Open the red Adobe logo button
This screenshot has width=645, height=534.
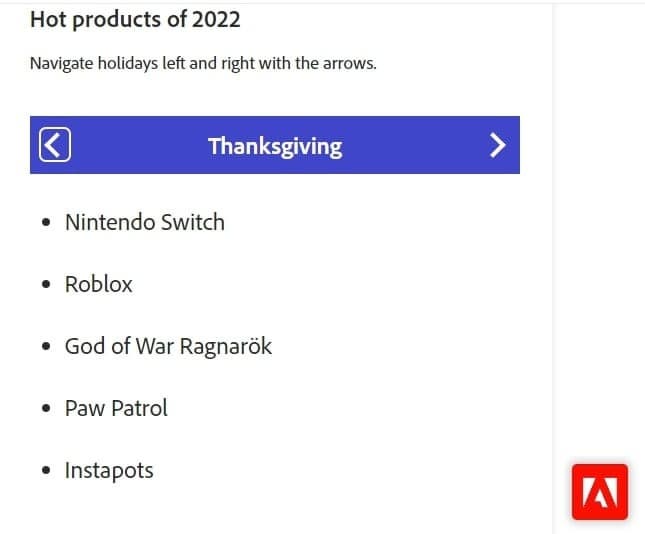(x=599, y=492)
